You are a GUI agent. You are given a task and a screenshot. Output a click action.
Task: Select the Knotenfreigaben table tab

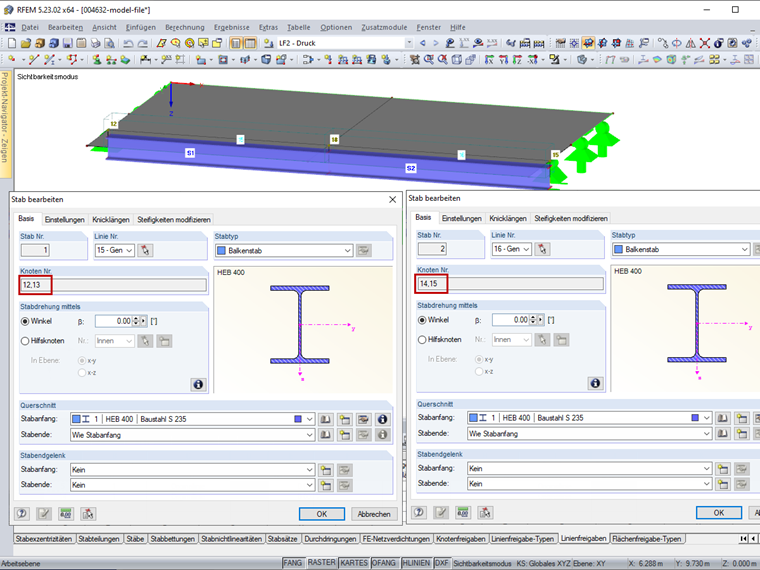460,539
